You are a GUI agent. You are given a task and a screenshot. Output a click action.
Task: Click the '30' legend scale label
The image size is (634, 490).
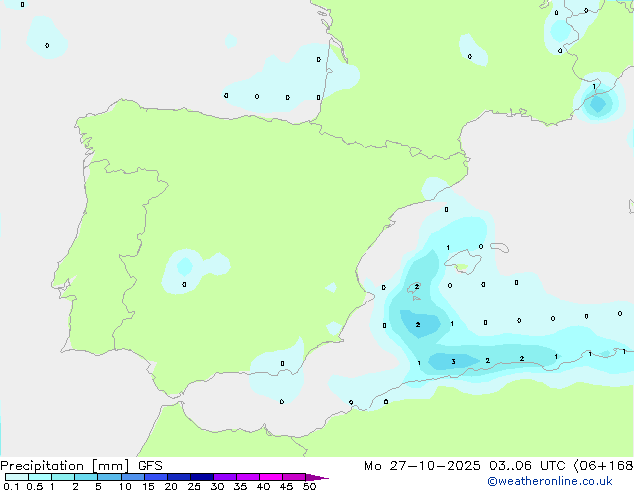tap(217, 486)
